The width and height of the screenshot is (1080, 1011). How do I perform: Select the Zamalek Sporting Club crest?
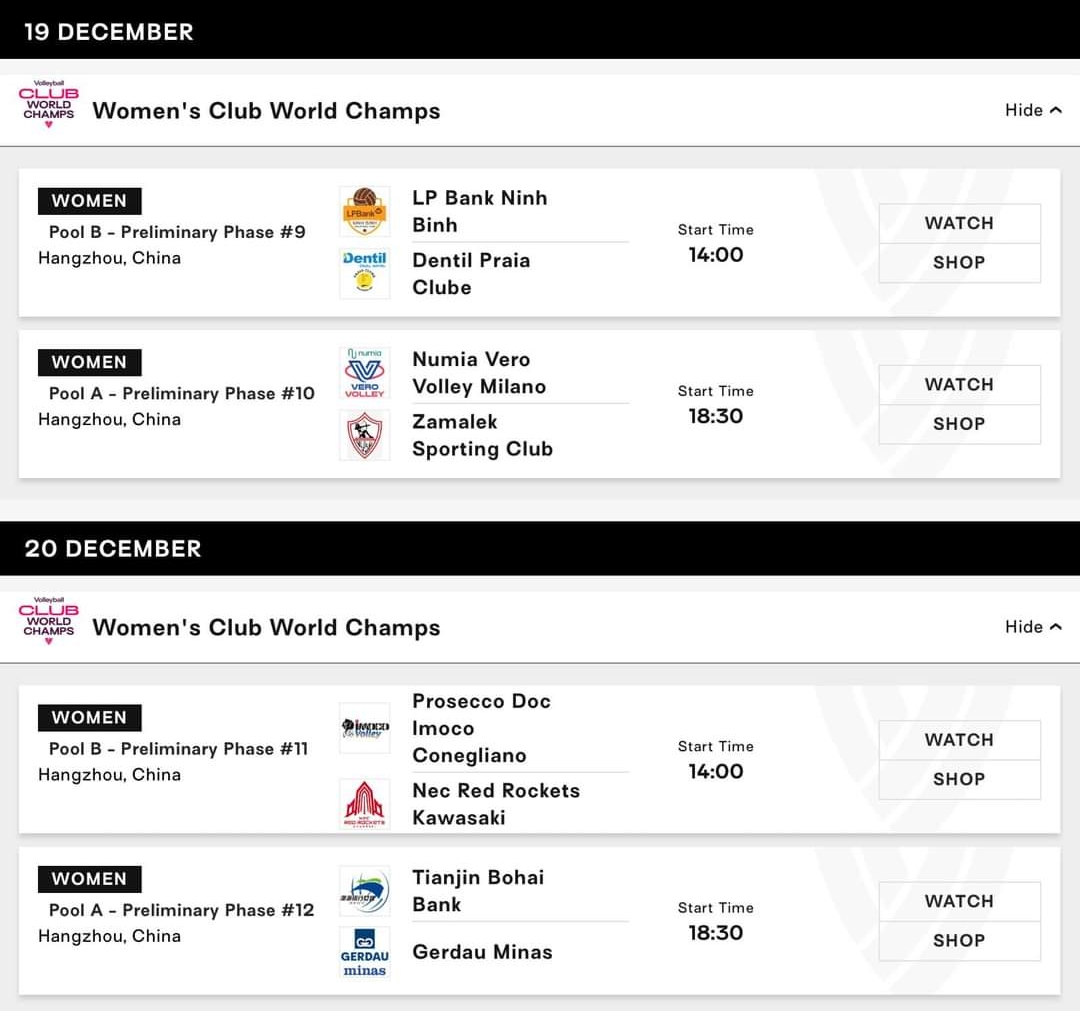[364, 435]
